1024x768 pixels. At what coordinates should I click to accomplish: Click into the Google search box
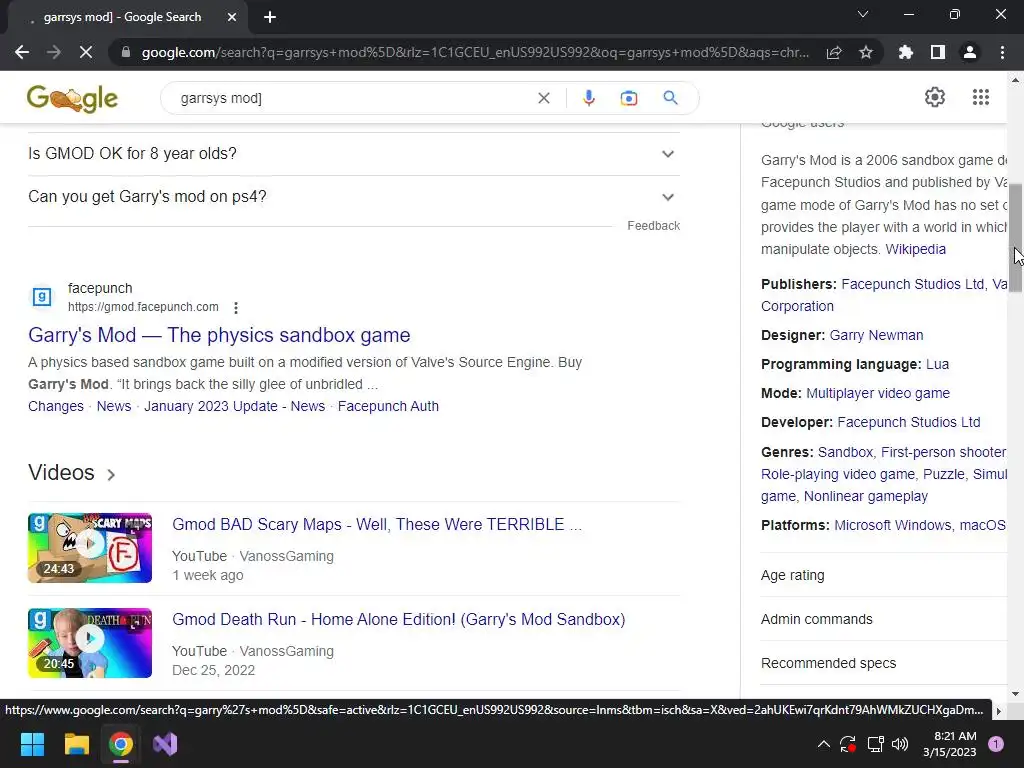[353, 98]
